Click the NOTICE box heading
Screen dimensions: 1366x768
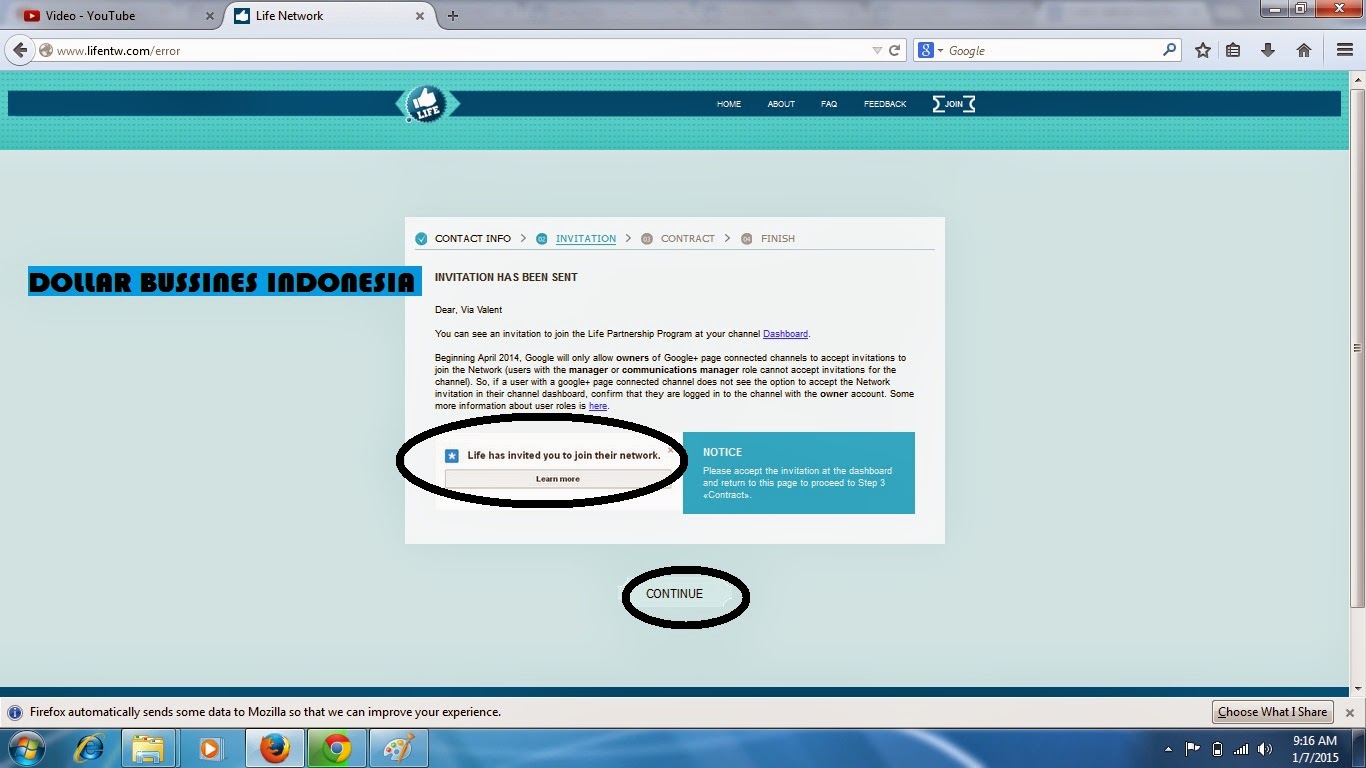[722, 453]
